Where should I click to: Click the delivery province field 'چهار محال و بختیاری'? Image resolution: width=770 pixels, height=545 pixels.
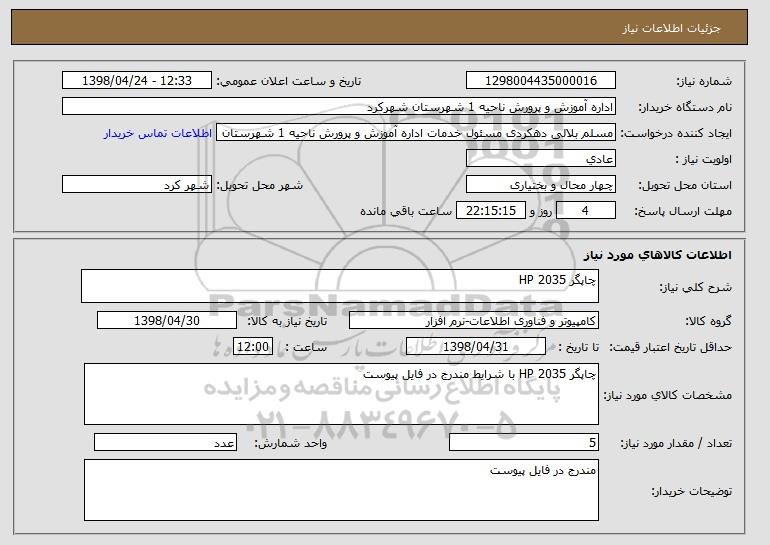pyautogui.click(x=541, y=185)
